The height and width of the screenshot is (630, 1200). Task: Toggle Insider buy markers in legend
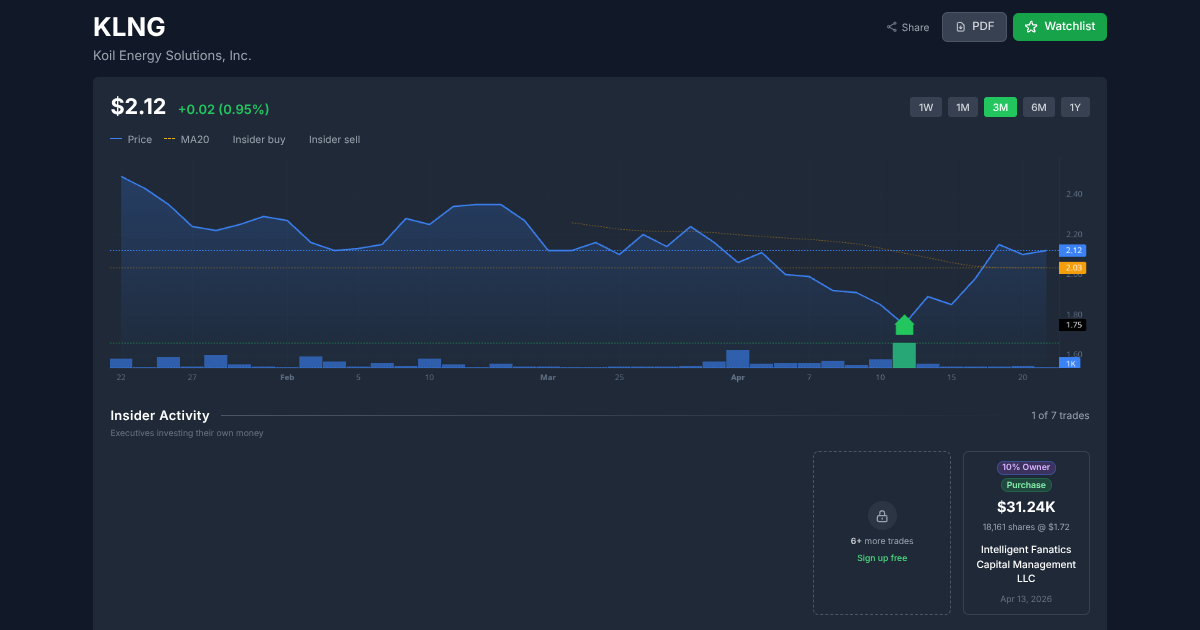(258, 140)
